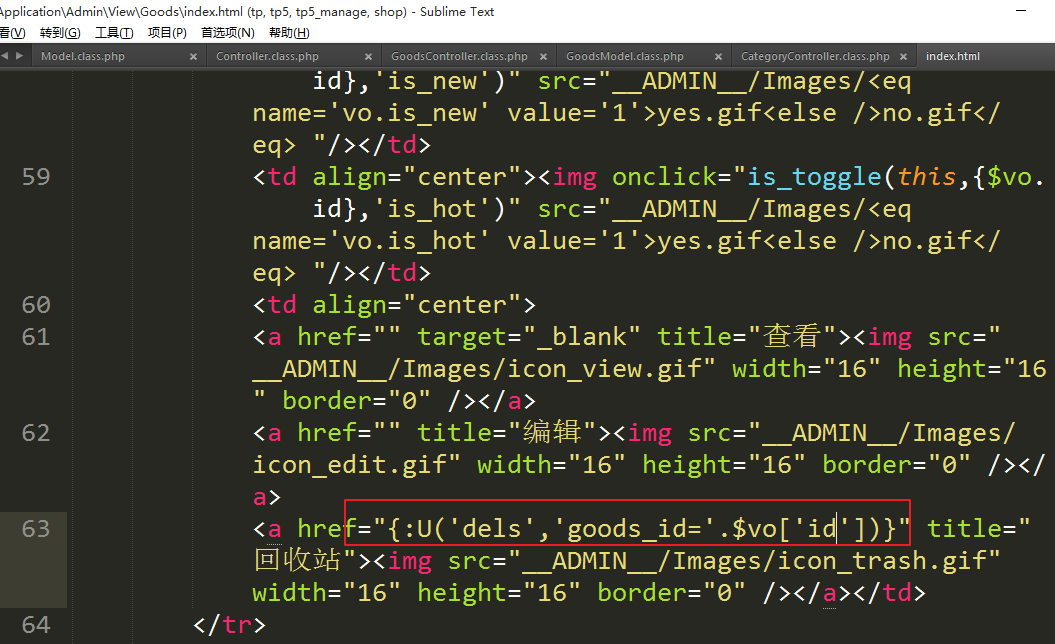Screen dimensions: 1055x644
Task: Switch to the CategoryController.class.php tab
Action: click(815, 57)
